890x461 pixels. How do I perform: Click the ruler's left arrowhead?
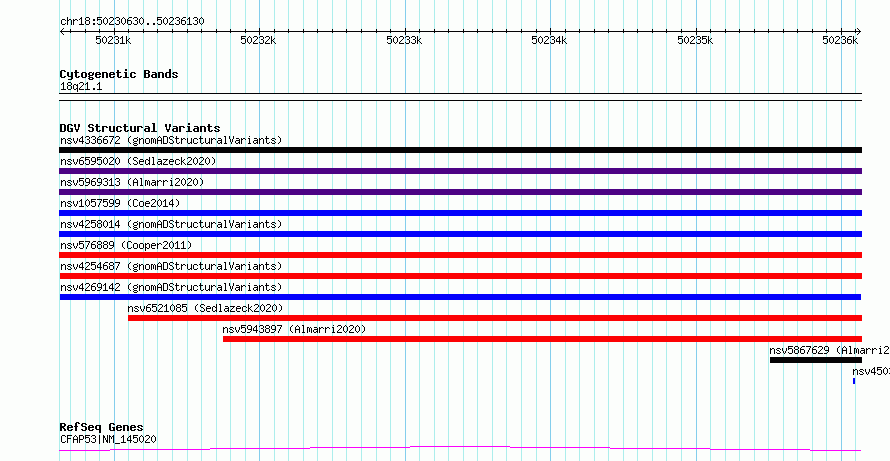[x=62, y=31]
